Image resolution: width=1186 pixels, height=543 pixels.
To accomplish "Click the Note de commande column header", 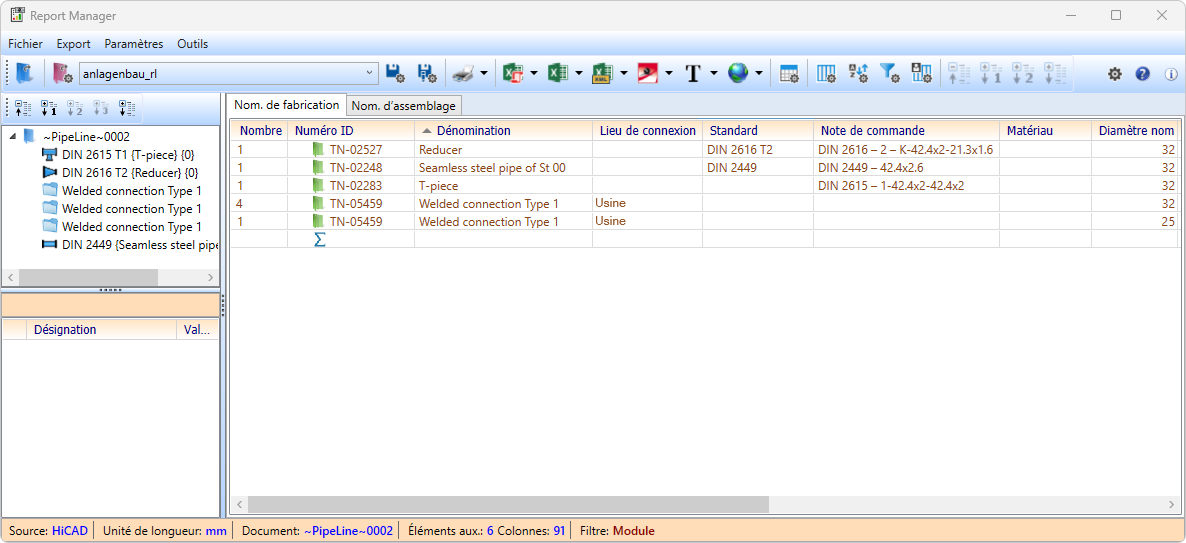I will [871, 130].
